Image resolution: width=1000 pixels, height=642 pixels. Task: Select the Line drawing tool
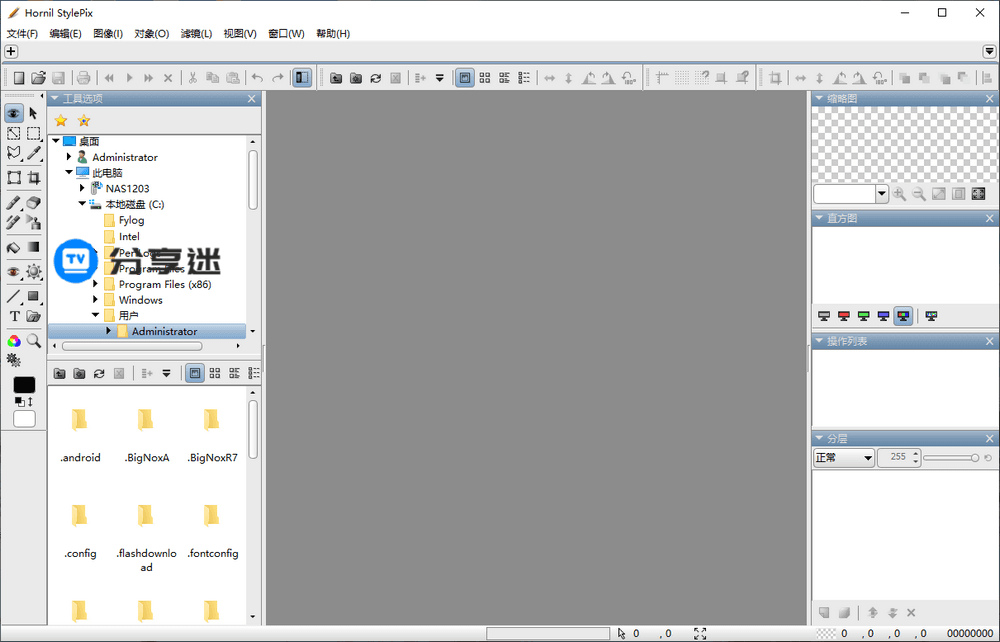(x=14, y=297)
